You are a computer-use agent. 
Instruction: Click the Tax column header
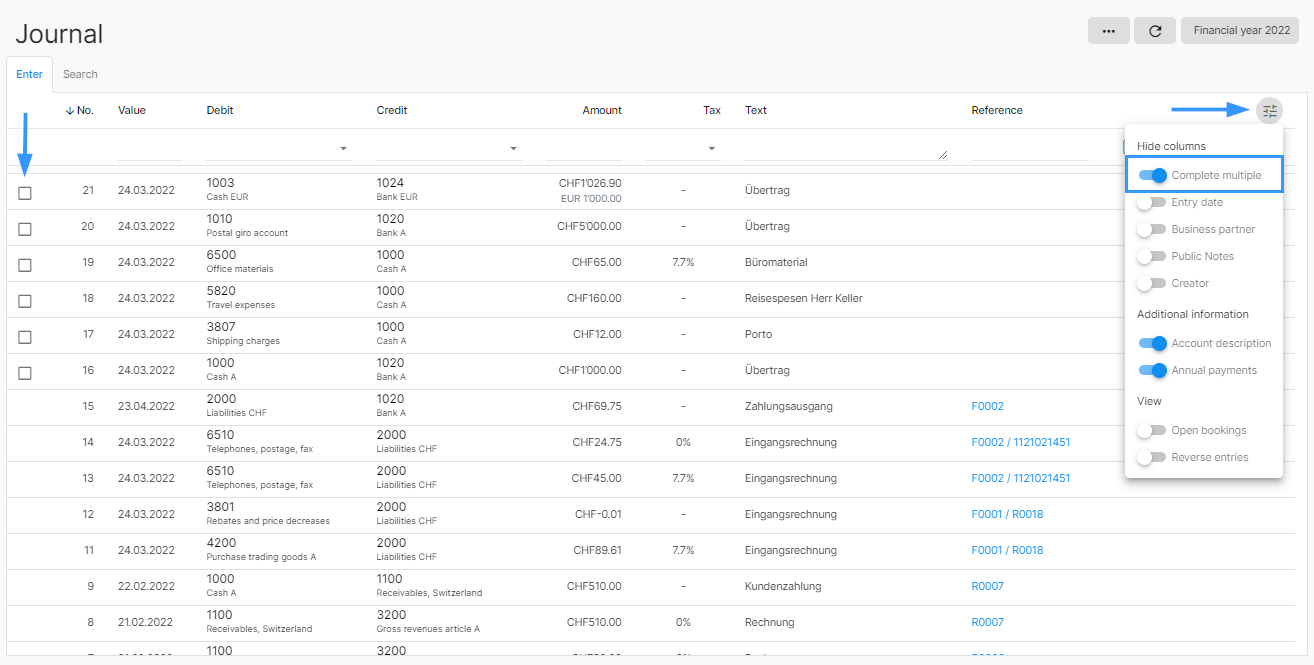[712, 110]
